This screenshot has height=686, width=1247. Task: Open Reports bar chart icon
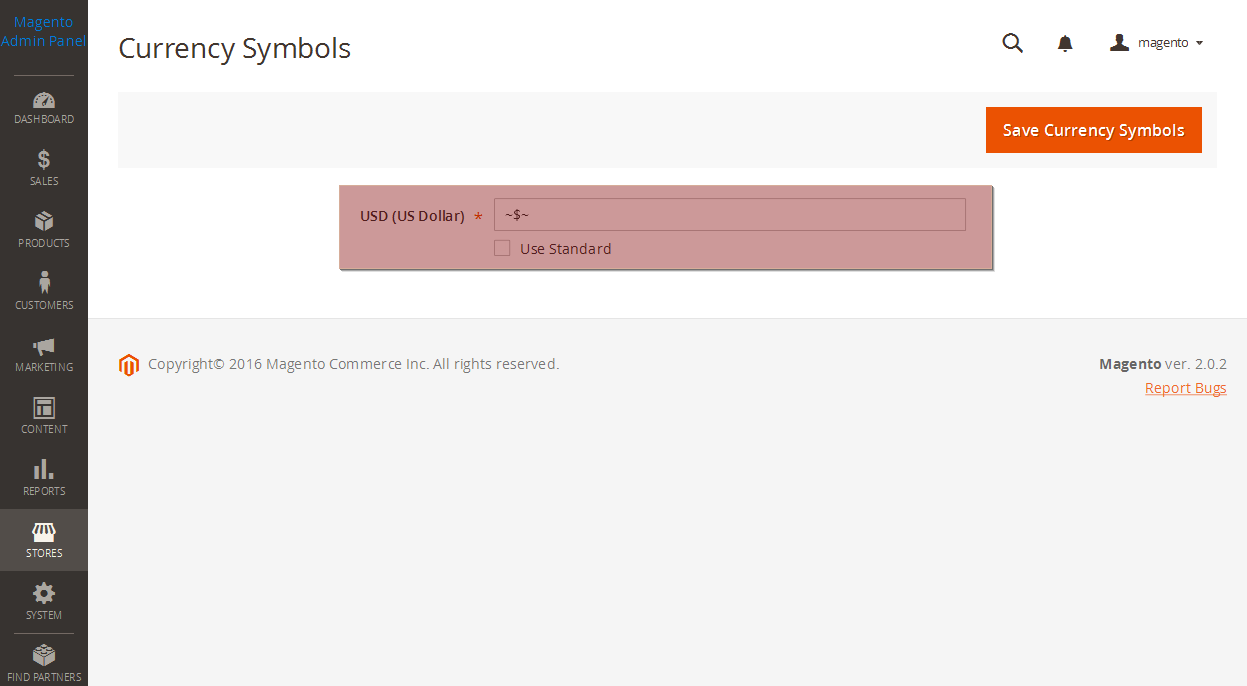(x=44, y=469)
